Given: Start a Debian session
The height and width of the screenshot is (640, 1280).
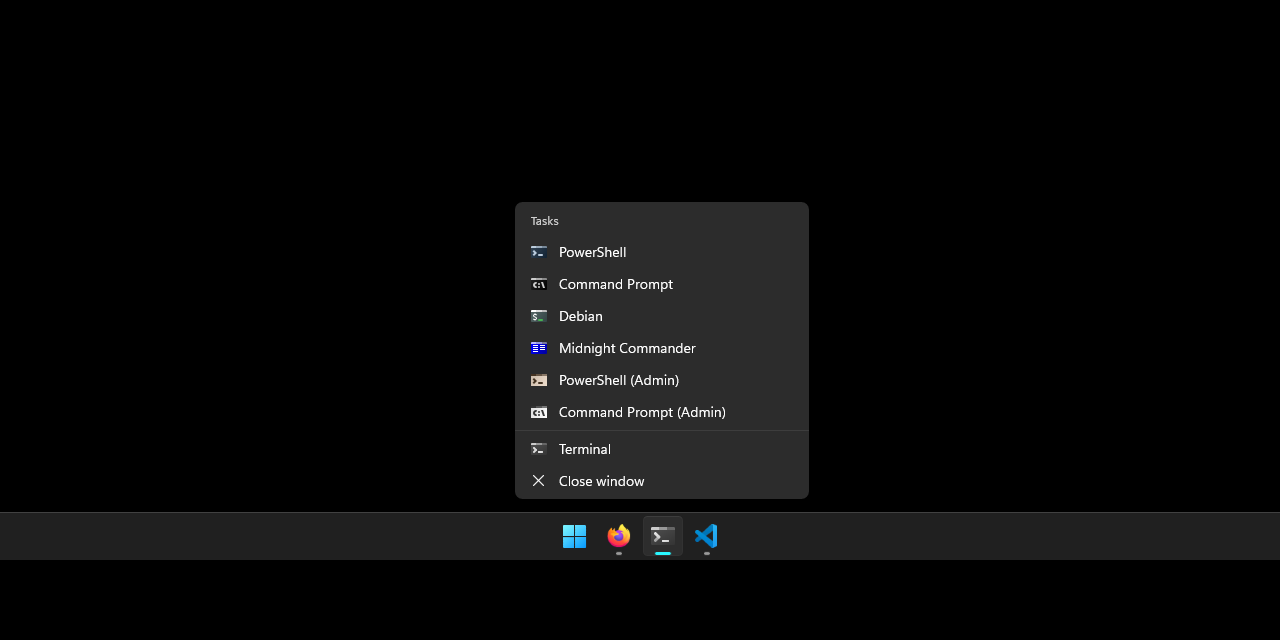Looking at the screenshot, I should (x=581, y=316).
